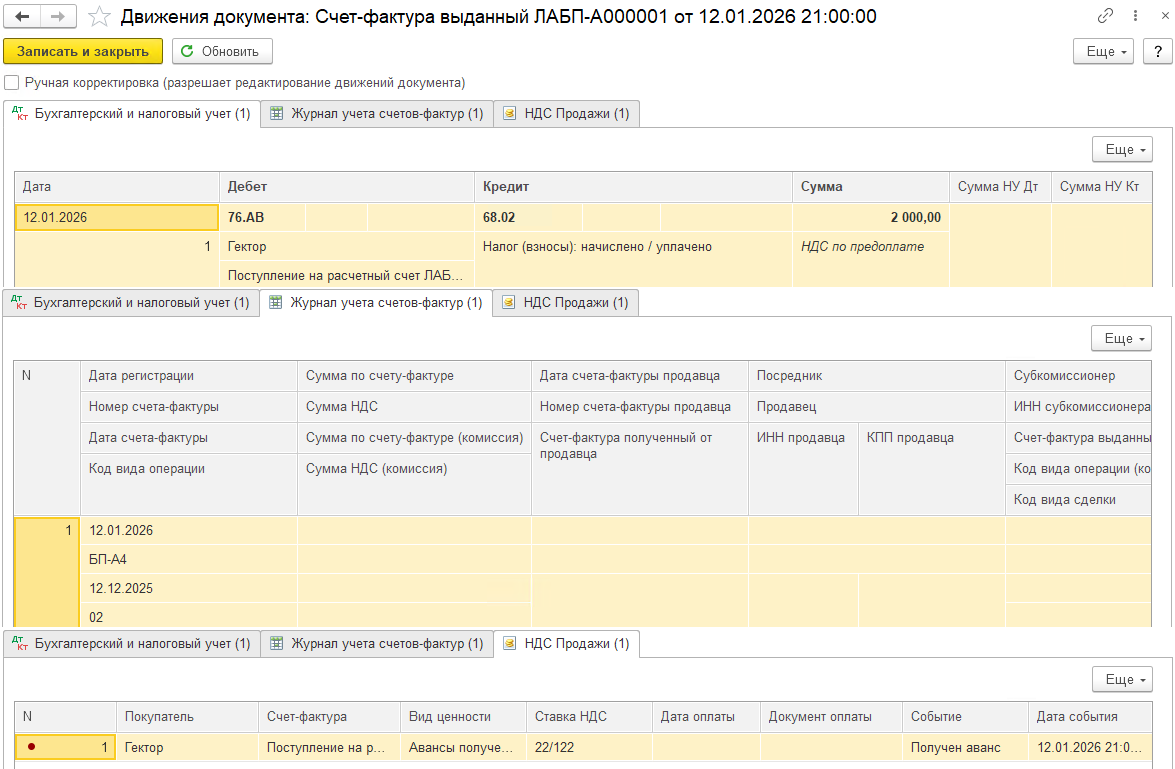Add document to favorites with star icon

pos(99,17)
